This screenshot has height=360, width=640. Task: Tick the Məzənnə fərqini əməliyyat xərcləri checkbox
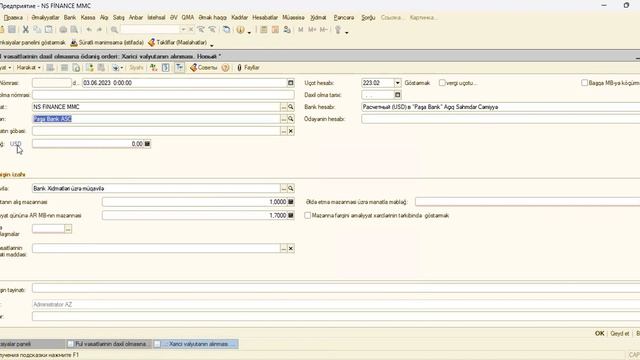click(x=307, y=215)
